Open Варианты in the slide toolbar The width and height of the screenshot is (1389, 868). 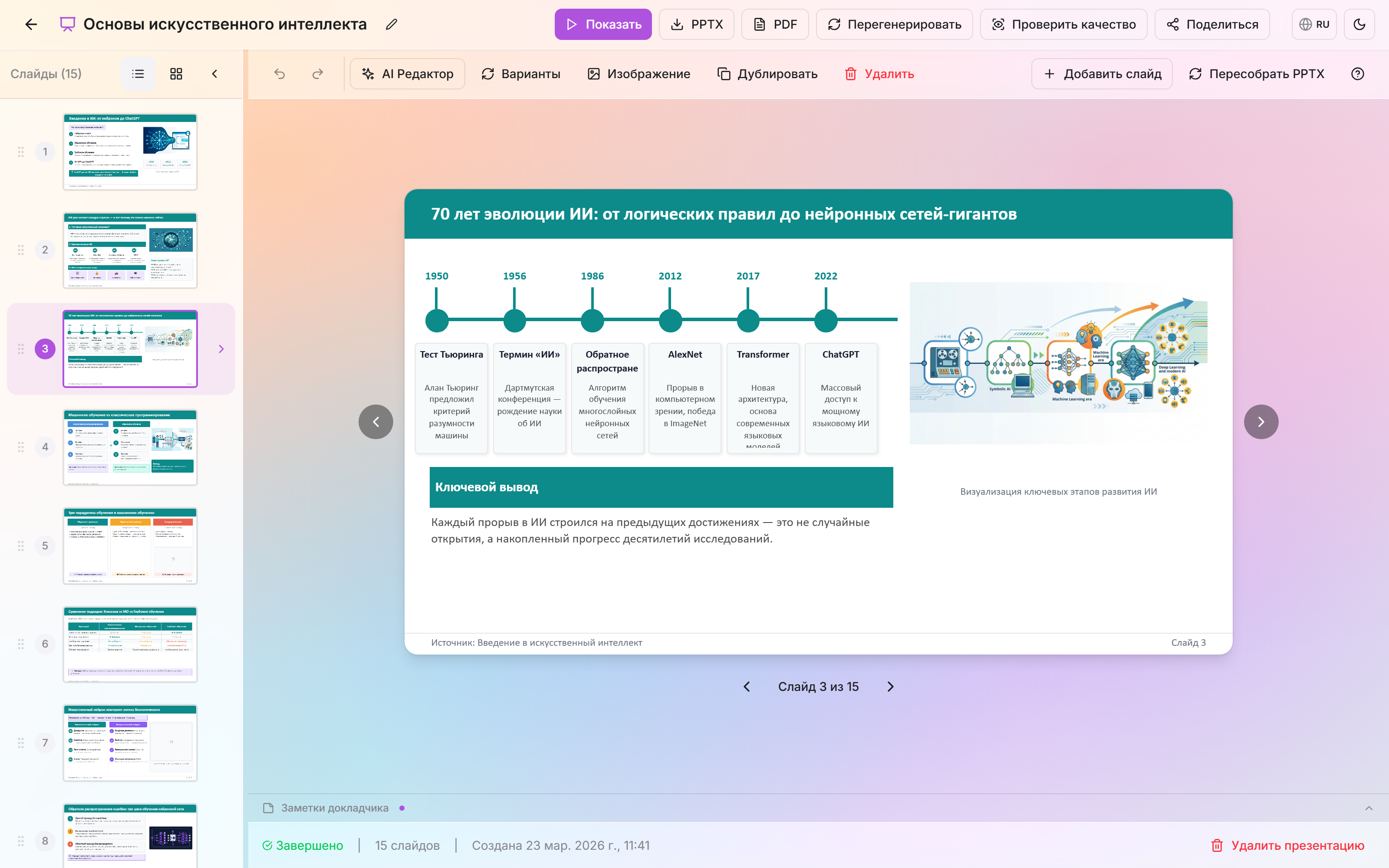(x=520, y=73)
